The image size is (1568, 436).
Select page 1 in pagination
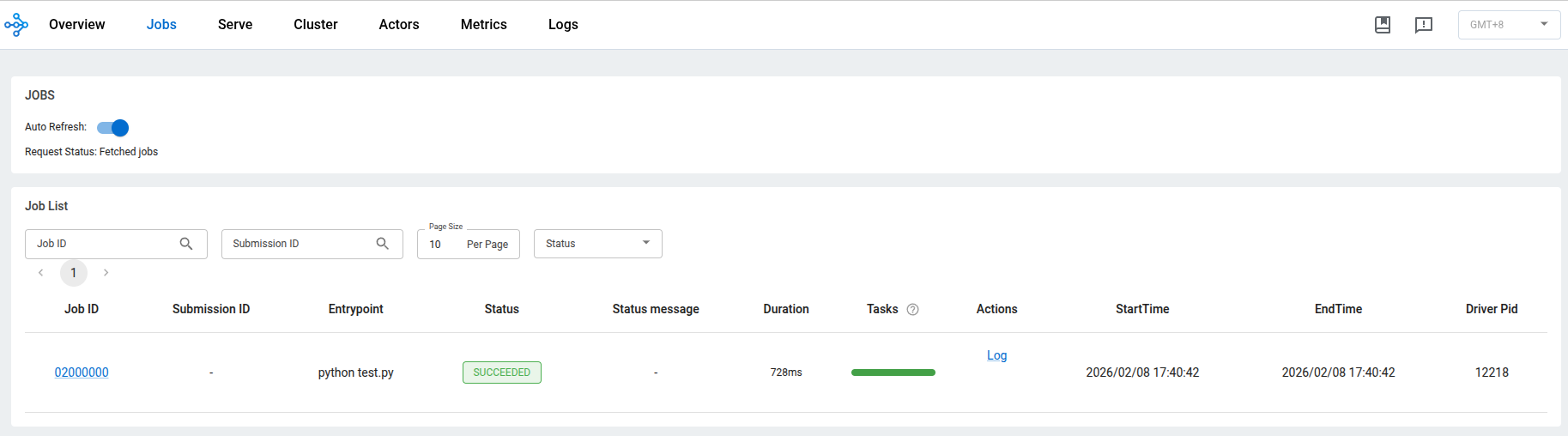74,273
